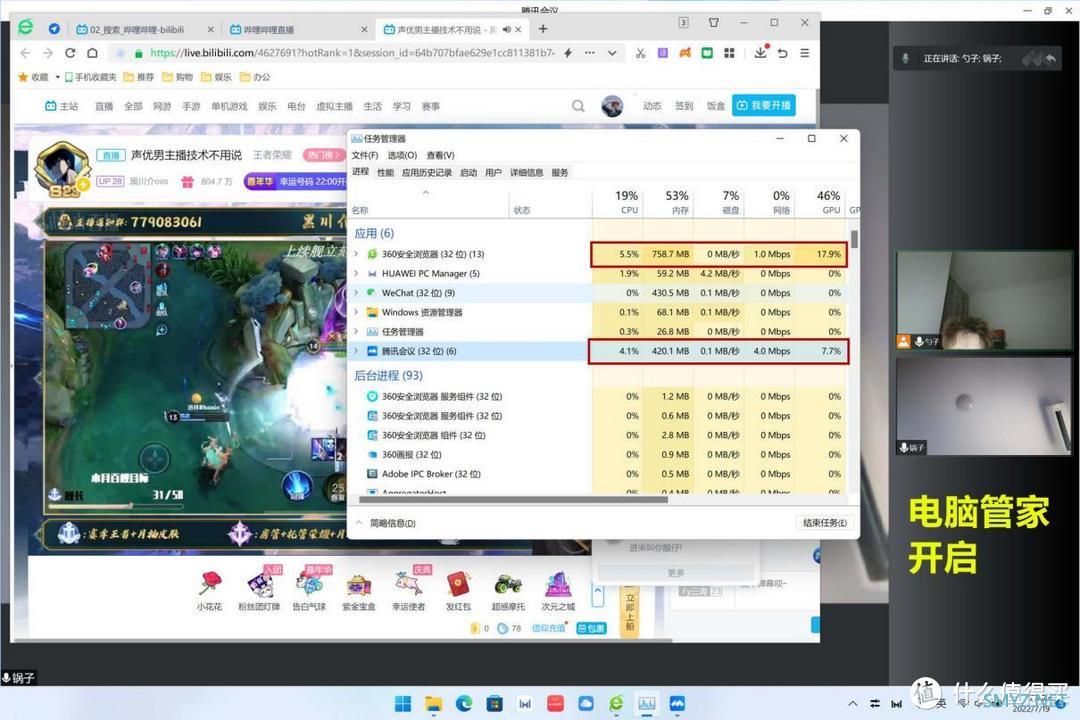
Task: Click the browser undo-closed-tab arrow icon
Action: coord(782,53)
